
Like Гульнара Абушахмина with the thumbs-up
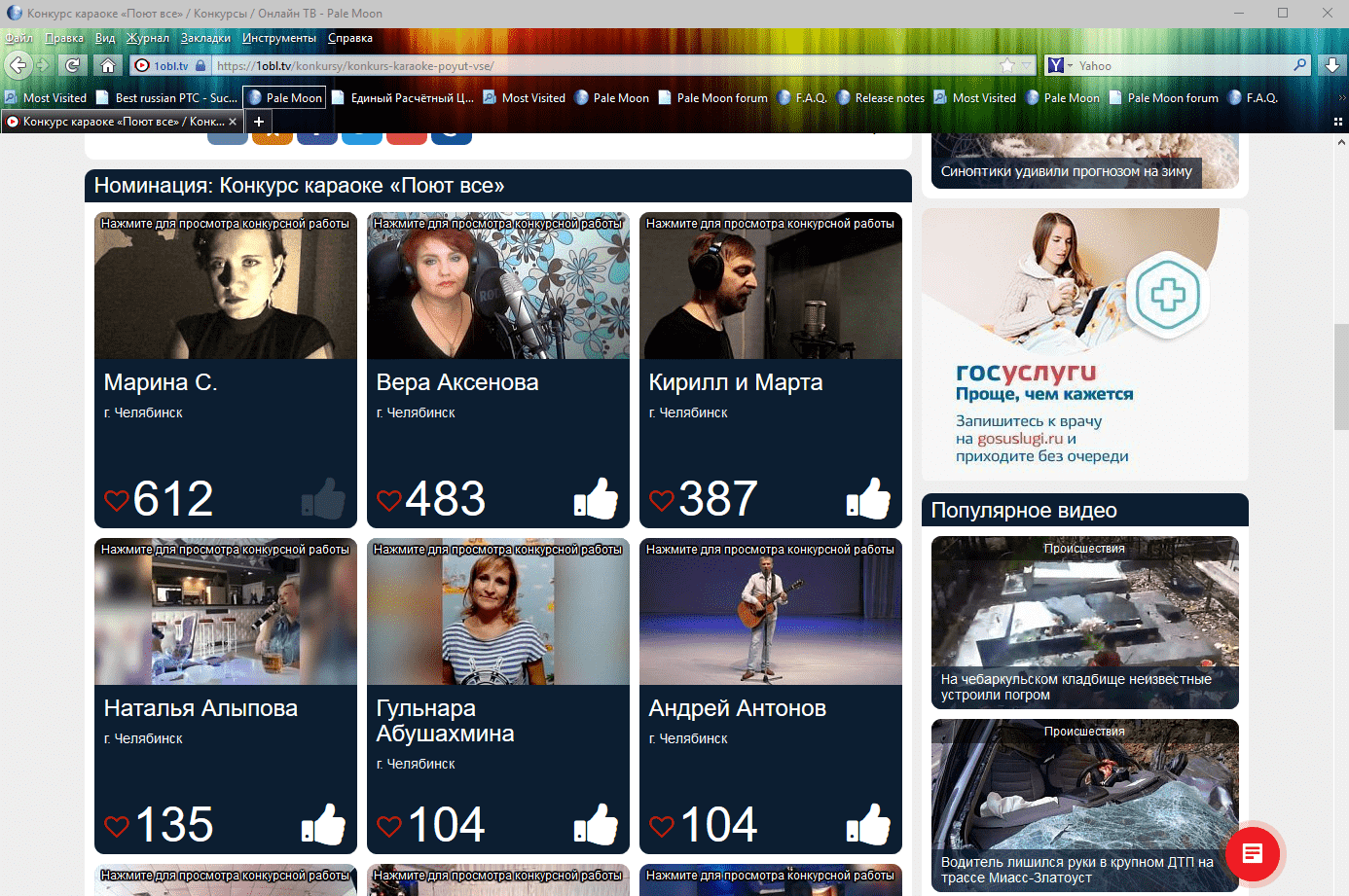(x=597, y=823)
